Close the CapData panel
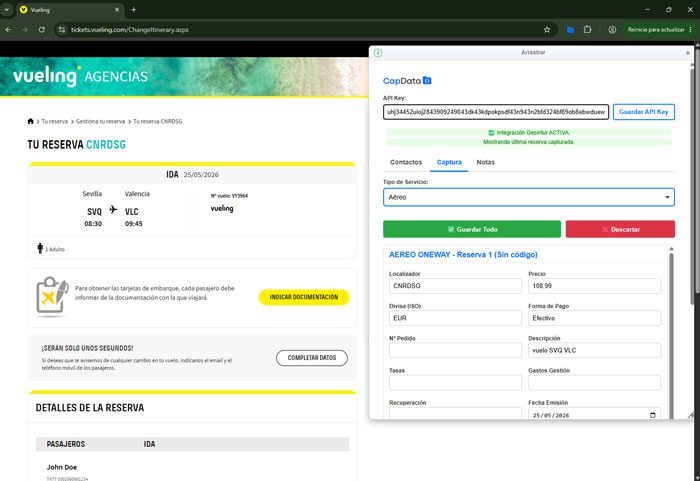700x481 pixels. click(x=688, y=53)
